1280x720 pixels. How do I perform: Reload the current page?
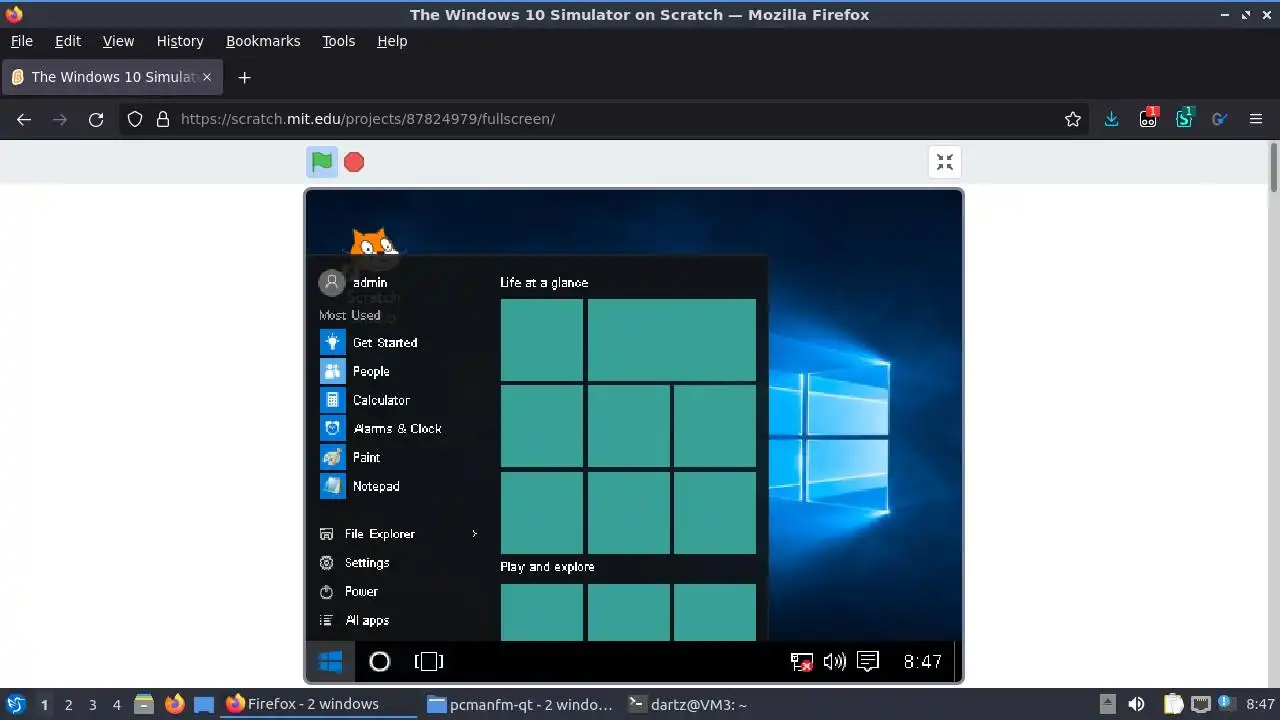96,119
